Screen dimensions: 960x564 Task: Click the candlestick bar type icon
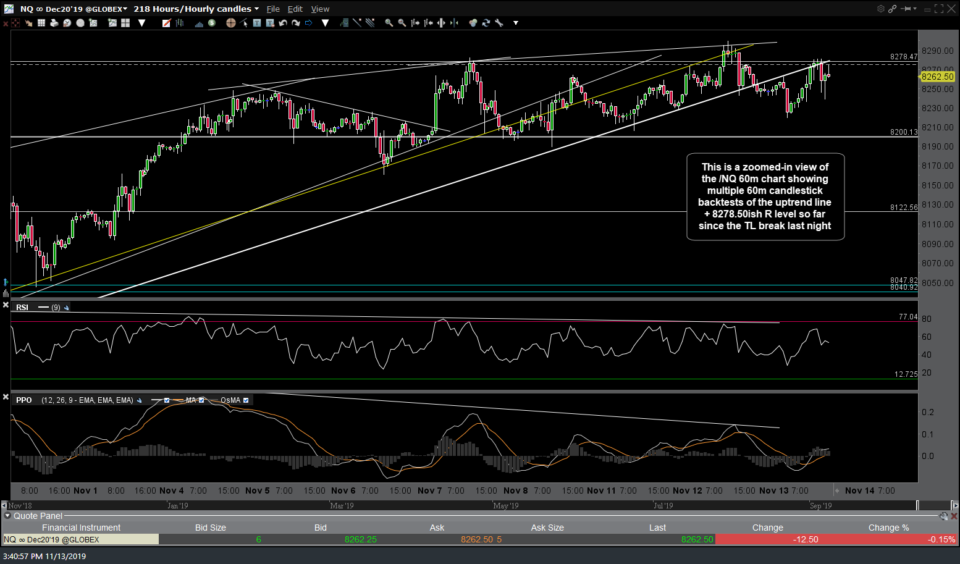click(179, 23)
